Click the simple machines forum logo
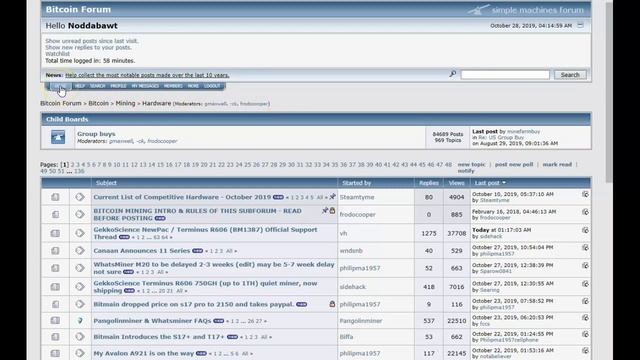Viewport: 640px width, 360px height. pyautogui.click(x=526, y=10)
